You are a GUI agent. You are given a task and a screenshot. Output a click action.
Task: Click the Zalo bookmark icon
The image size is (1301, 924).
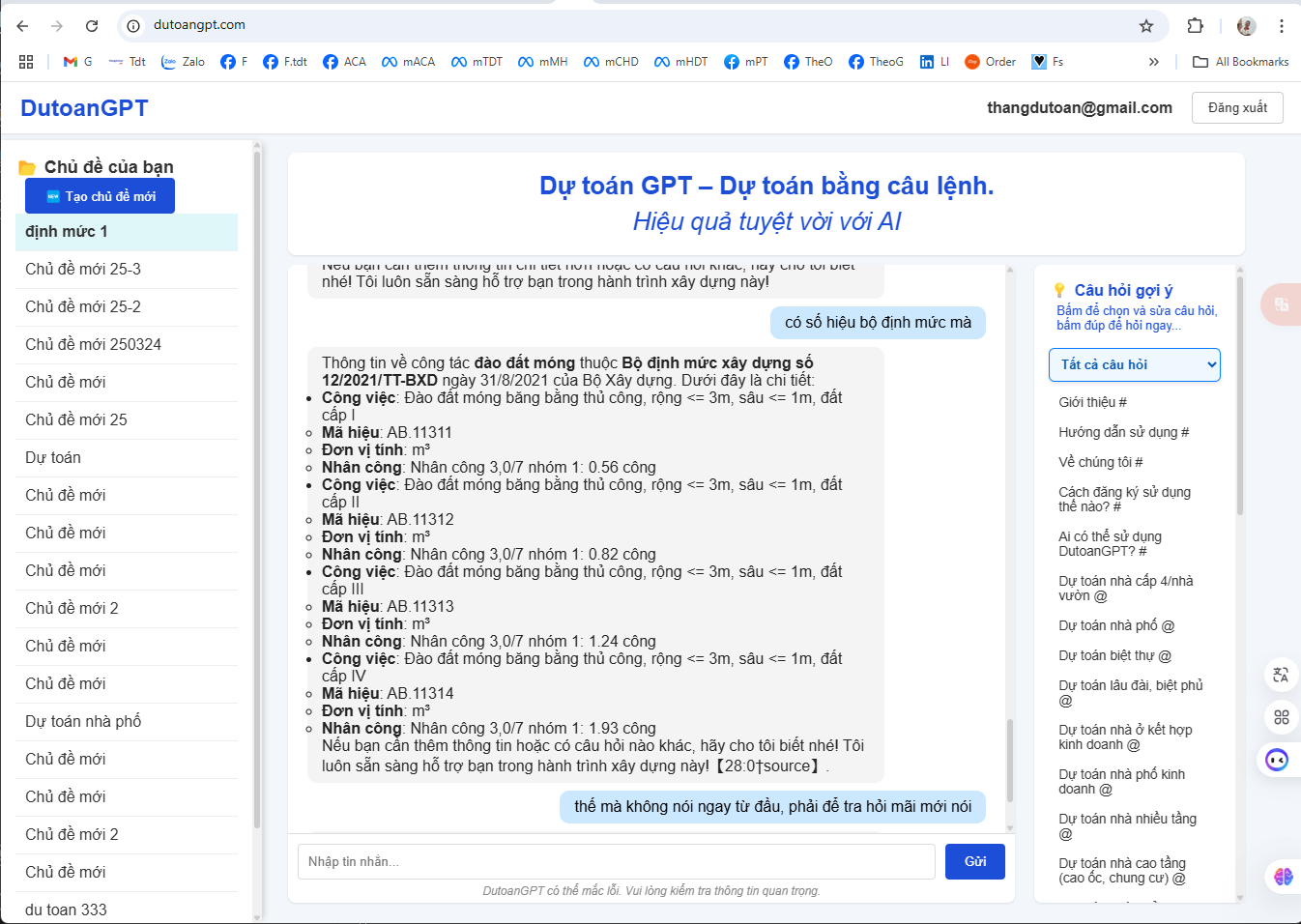(x=169, y=62)
